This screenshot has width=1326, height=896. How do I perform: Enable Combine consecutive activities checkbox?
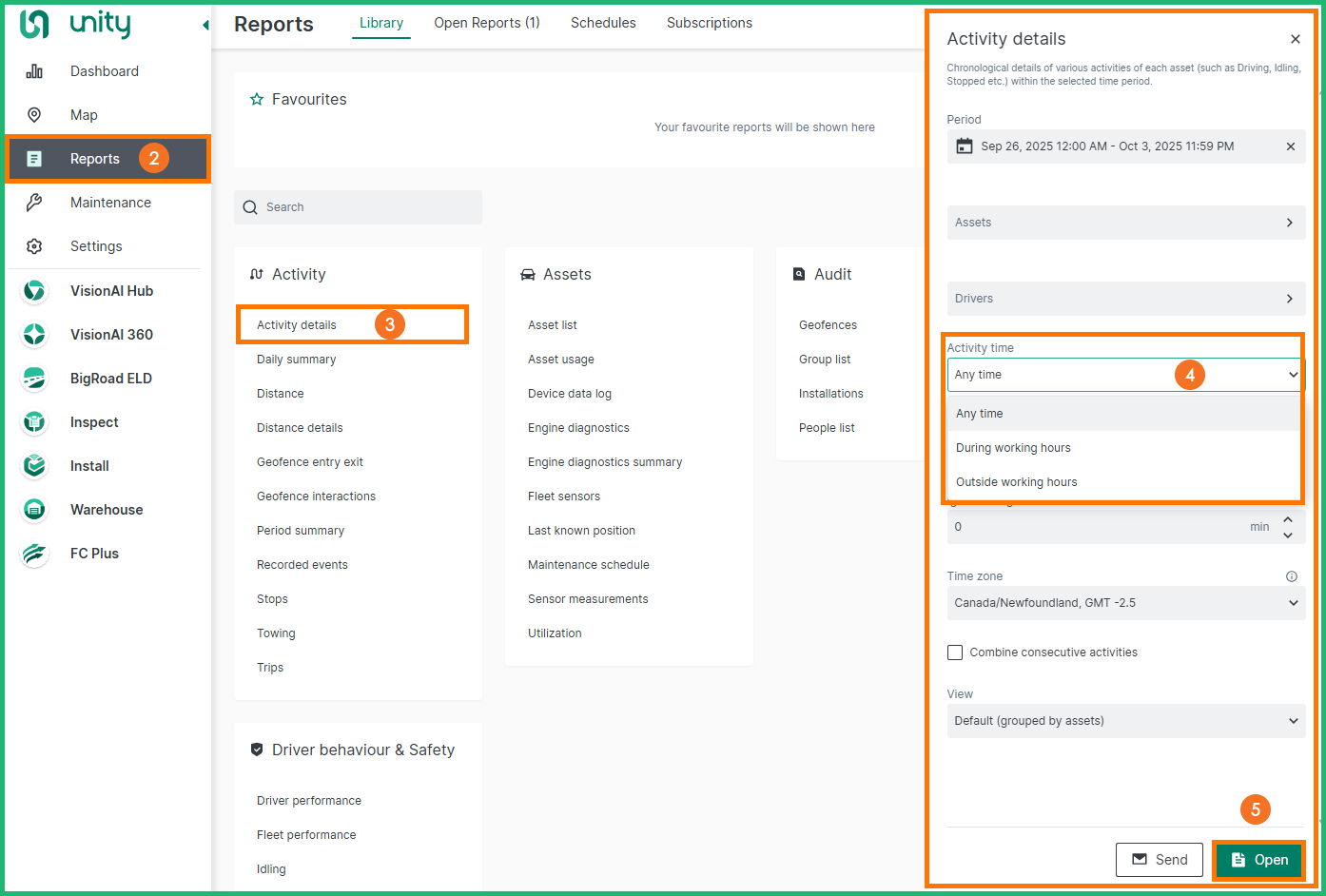coord(955,653)
